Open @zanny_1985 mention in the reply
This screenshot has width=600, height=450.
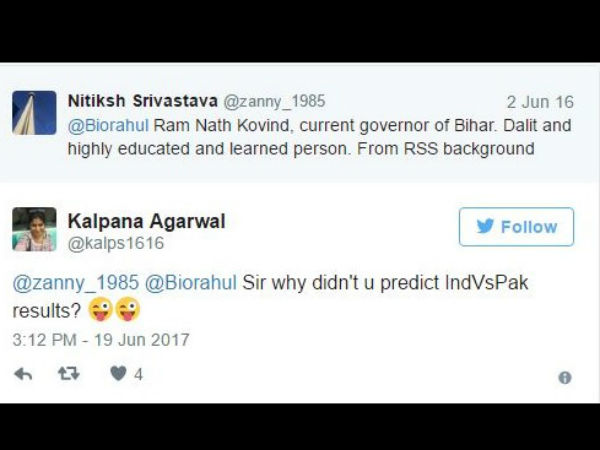tap(76, 283)
